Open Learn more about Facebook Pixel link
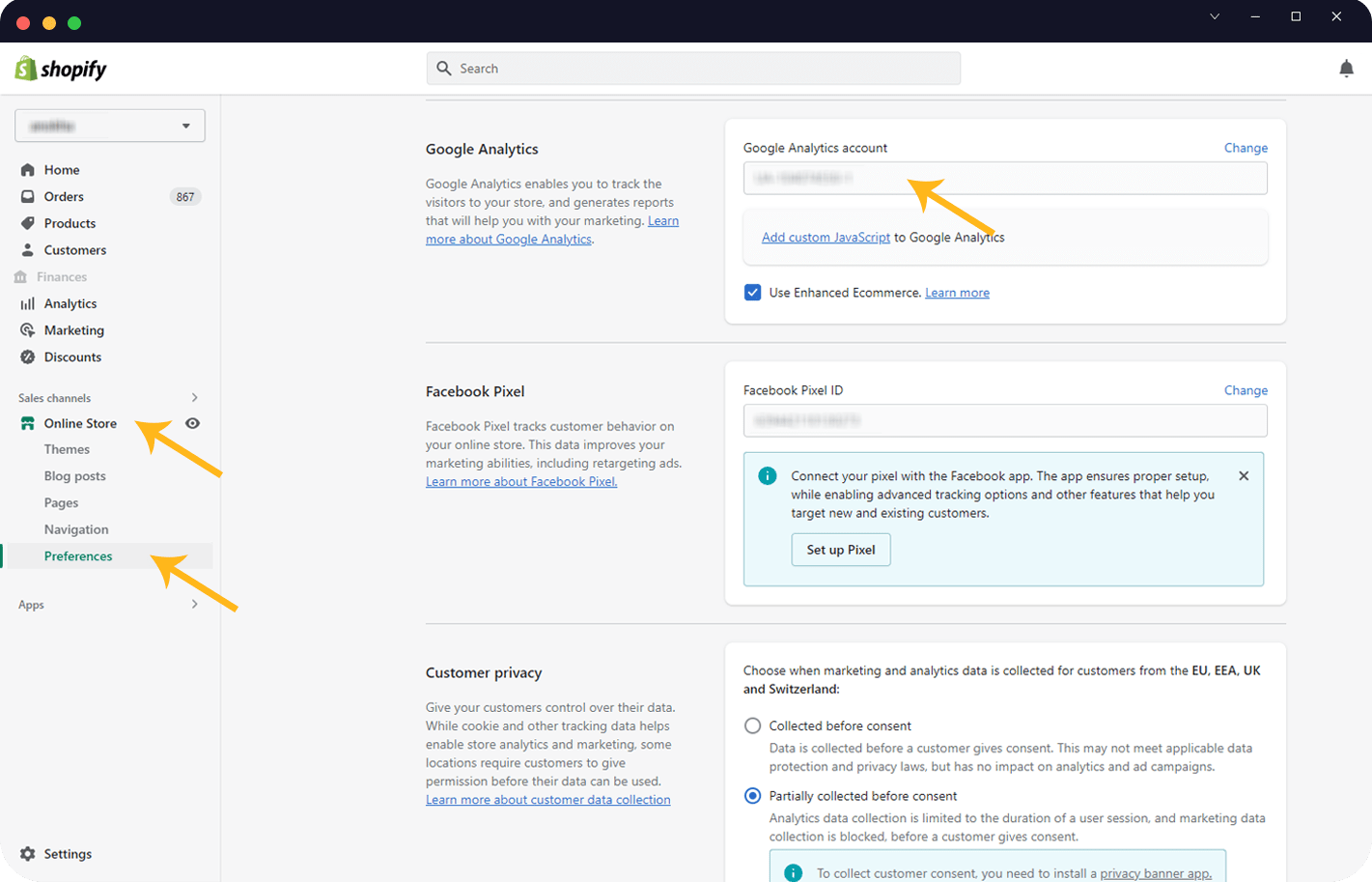Screen dimensions: 1372x882 [x=521, y=482]
